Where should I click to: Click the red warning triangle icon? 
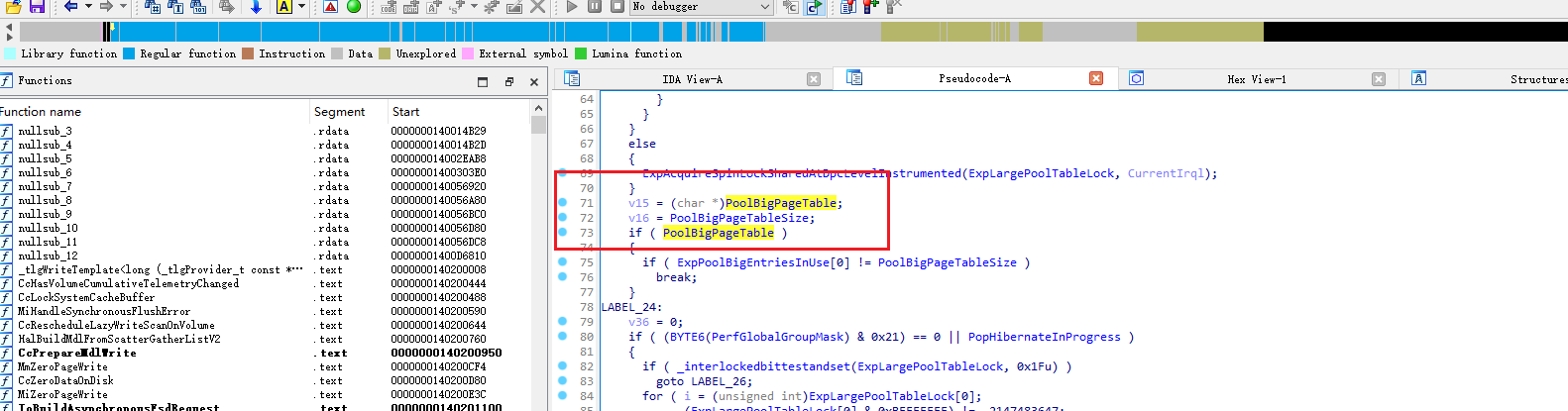pyautogui.click(x=331, y=7)
